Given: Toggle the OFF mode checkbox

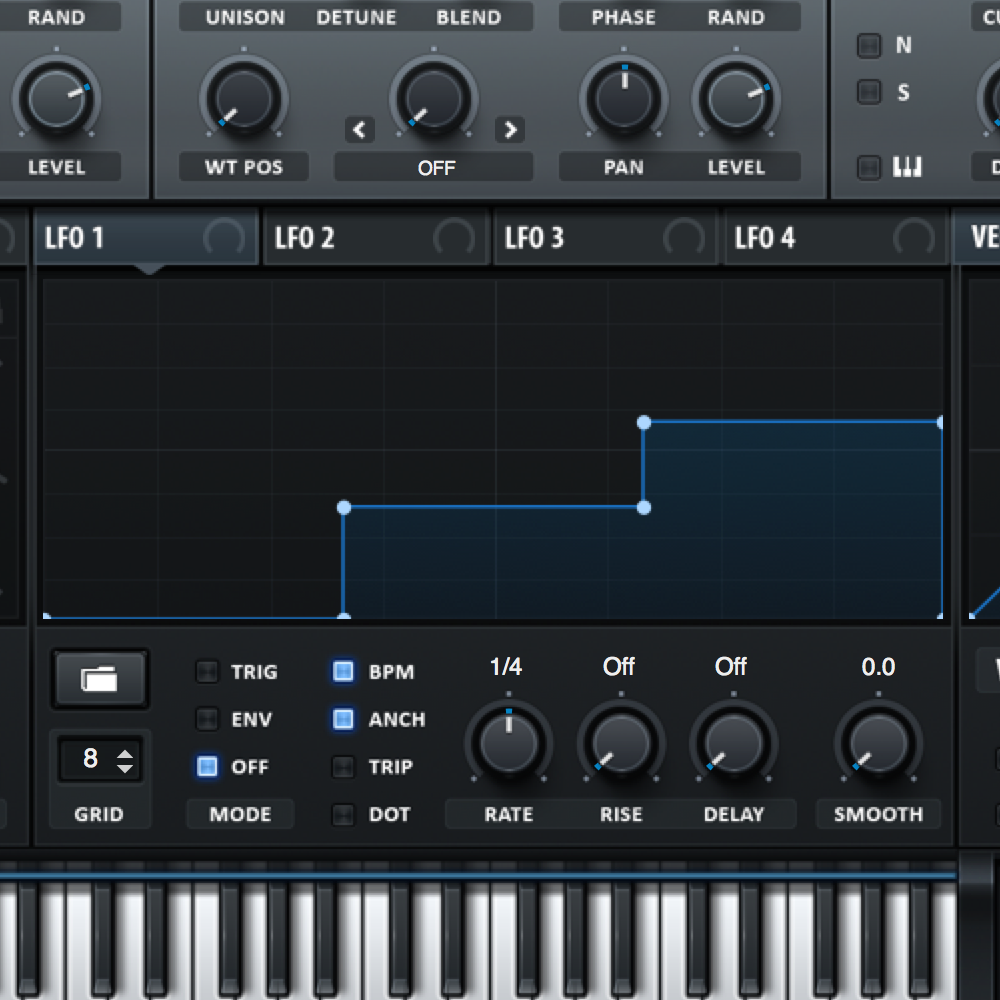Looking at the screenshot, I should tap(207, 767).
